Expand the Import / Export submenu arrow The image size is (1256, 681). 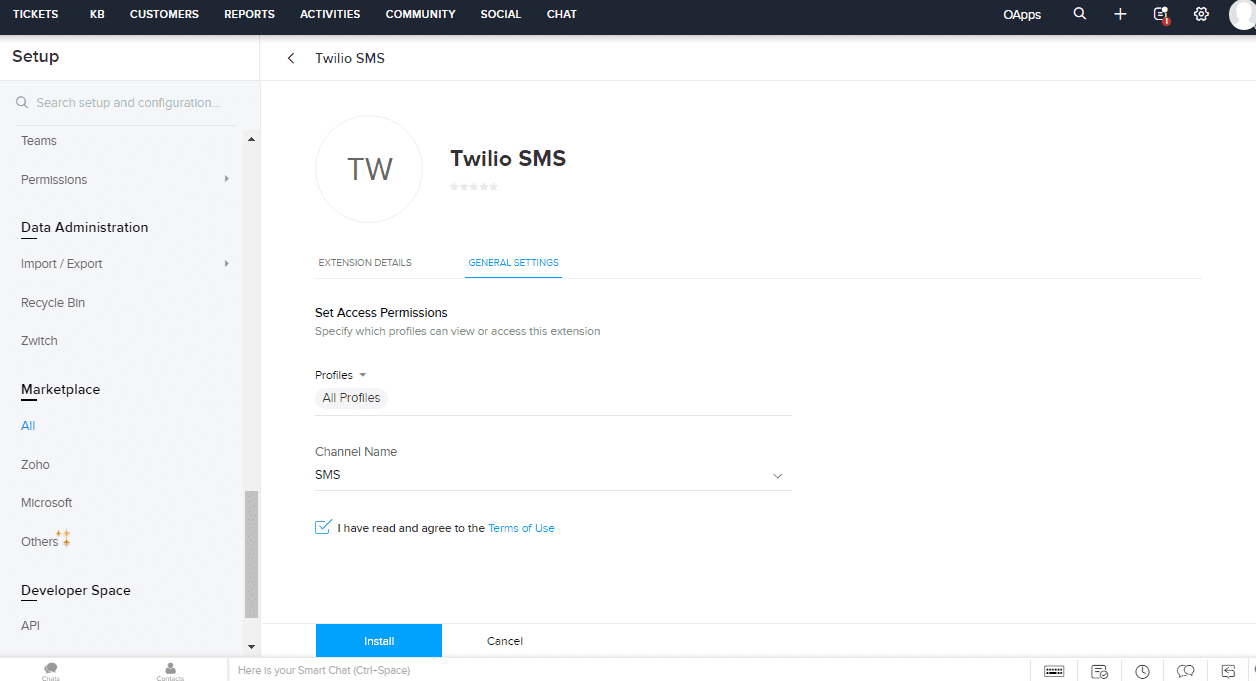[x=227, y=264]
